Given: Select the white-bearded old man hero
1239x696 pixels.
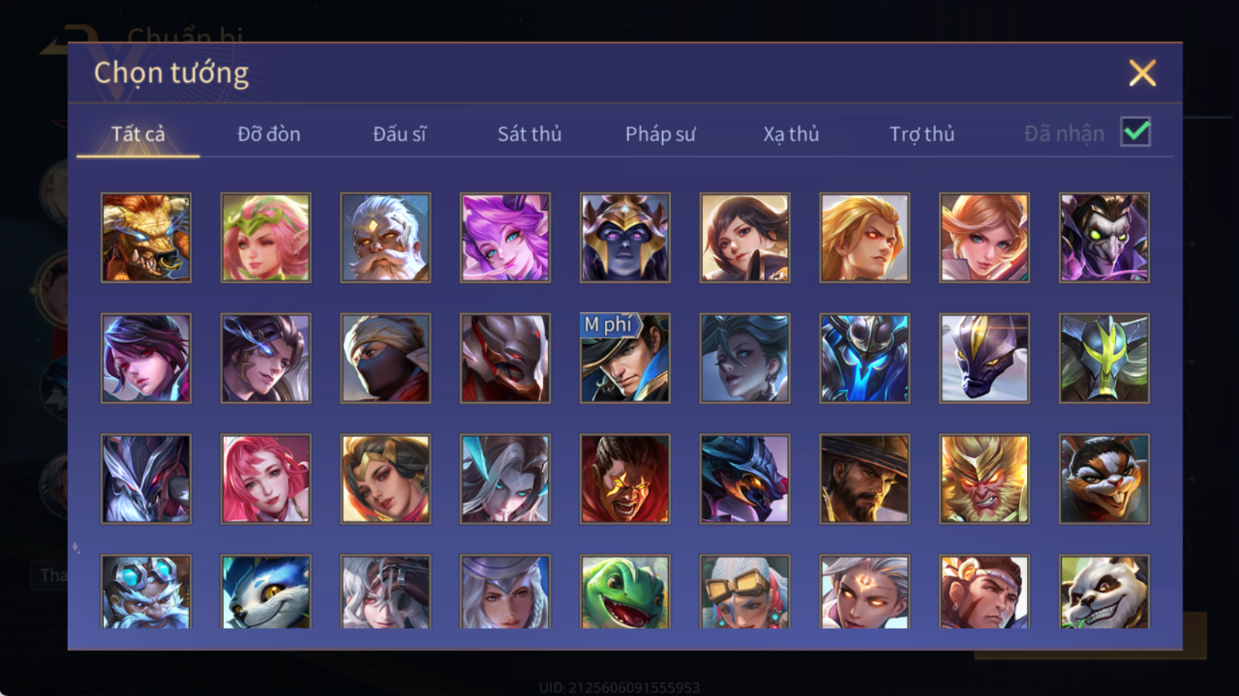Looking at the screenshot, I should (x=386, y=238).
